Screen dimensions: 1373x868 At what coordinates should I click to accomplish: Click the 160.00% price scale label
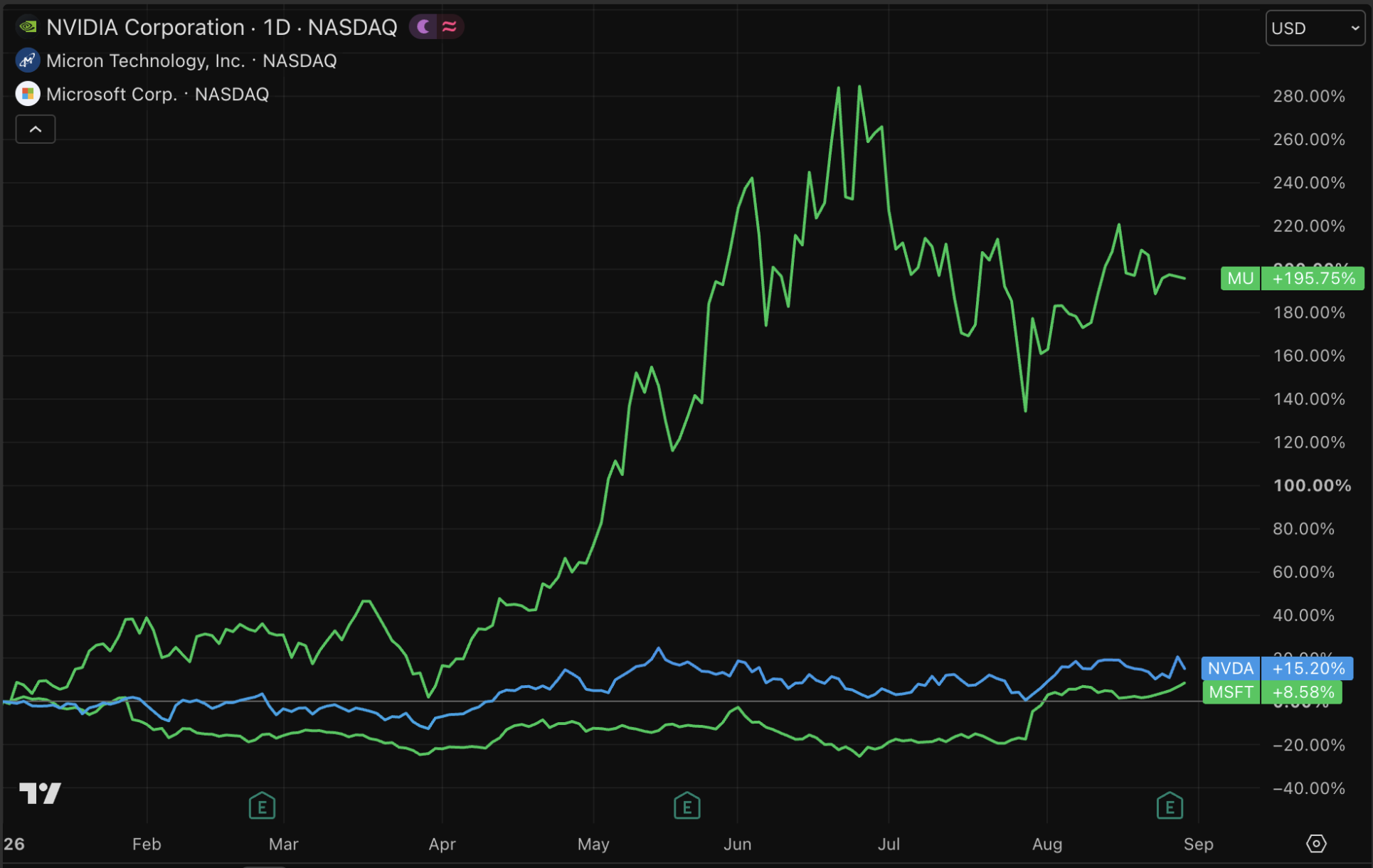pos(1309,356)
